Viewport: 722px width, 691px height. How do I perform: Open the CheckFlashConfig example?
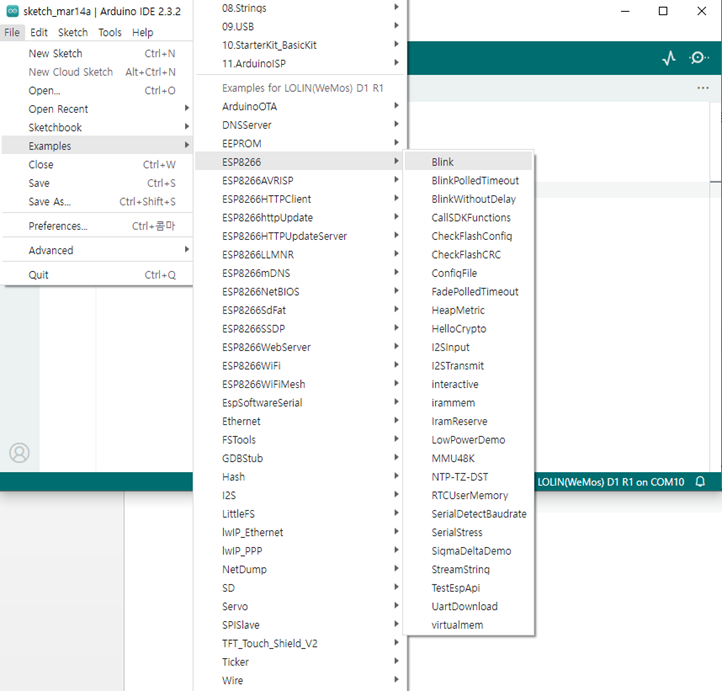468,236
